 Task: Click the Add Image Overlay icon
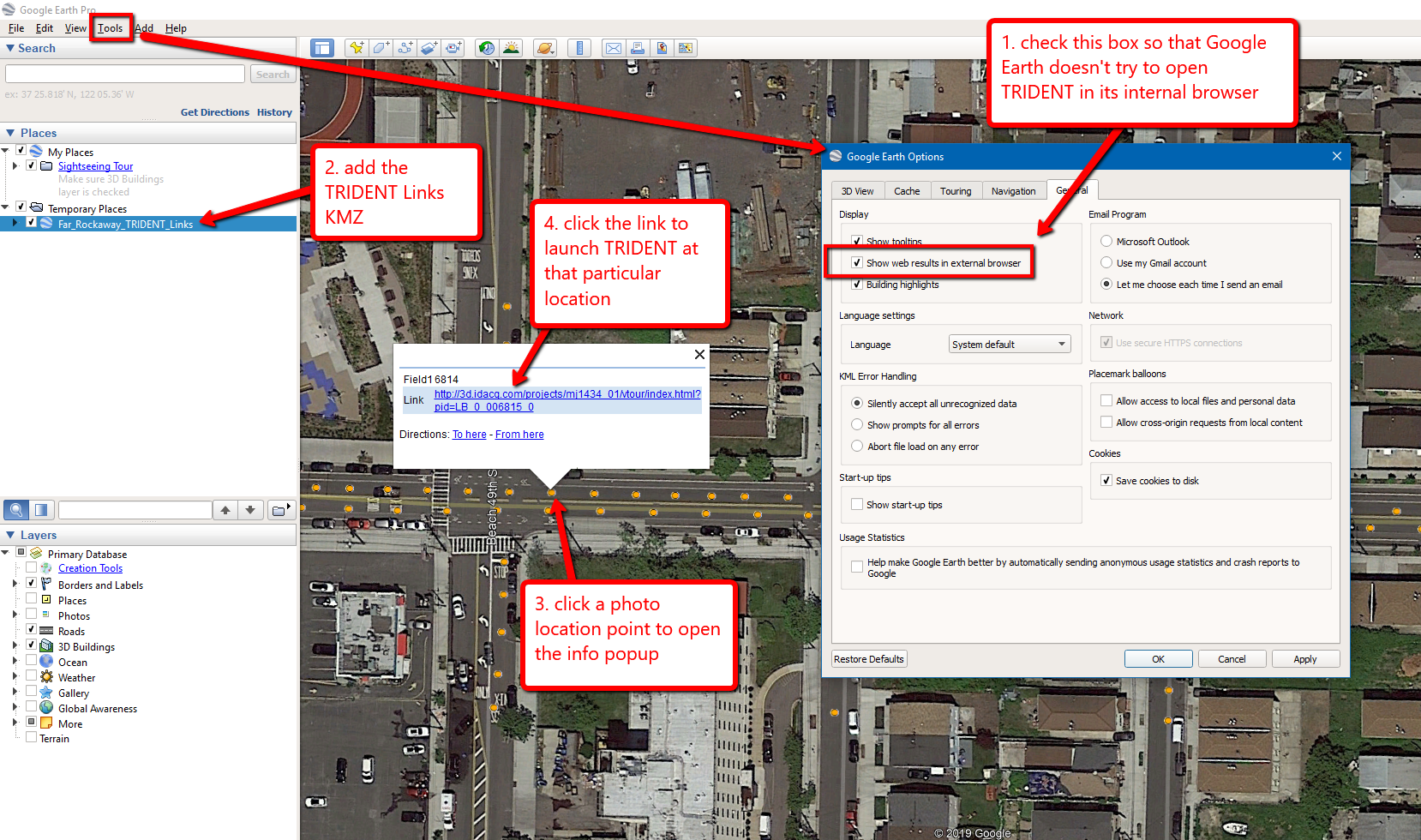coord(429,48)
